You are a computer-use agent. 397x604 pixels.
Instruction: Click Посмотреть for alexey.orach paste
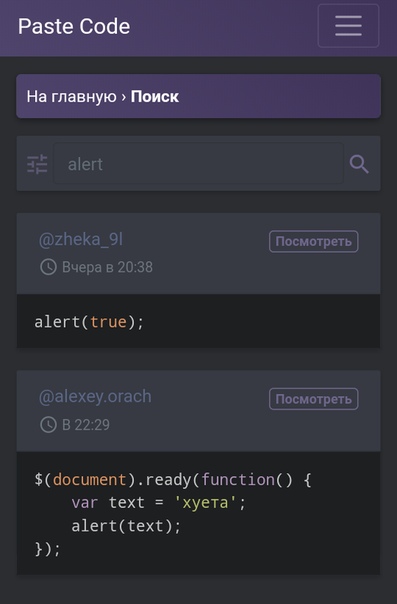tap(313, 399)
